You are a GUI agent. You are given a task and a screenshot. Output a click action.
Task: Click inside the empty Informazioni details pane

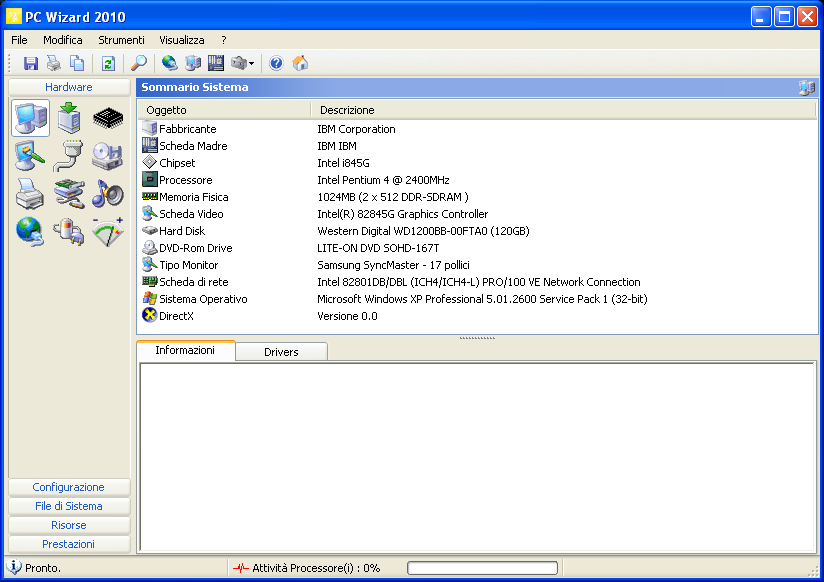coord(478,456)
